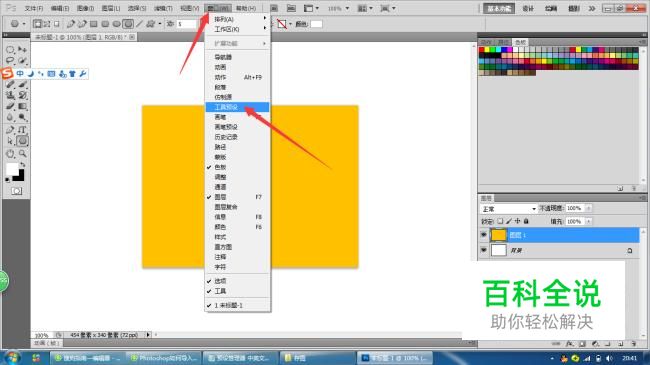Screen dimensions: 650x365
Task: Uncheck 工具 in the Window menu
Action: click(238, 291)
